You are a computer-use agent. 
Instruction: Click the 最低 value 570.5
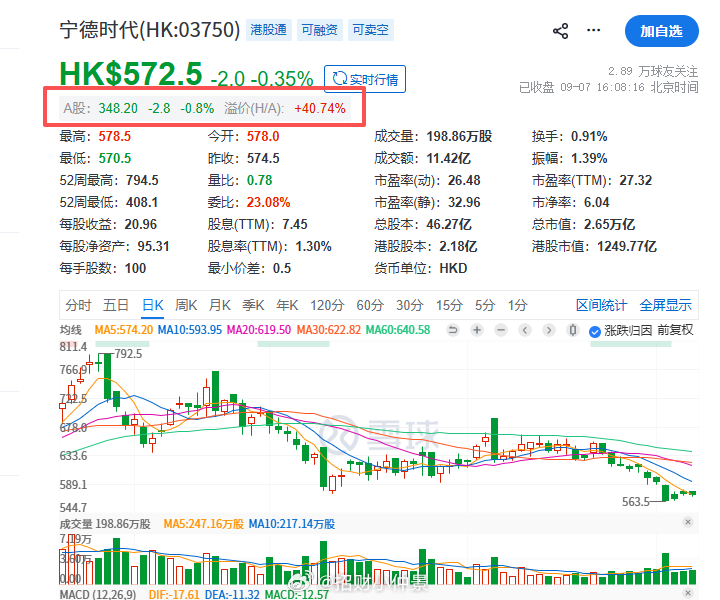click(x=115, y=158)
